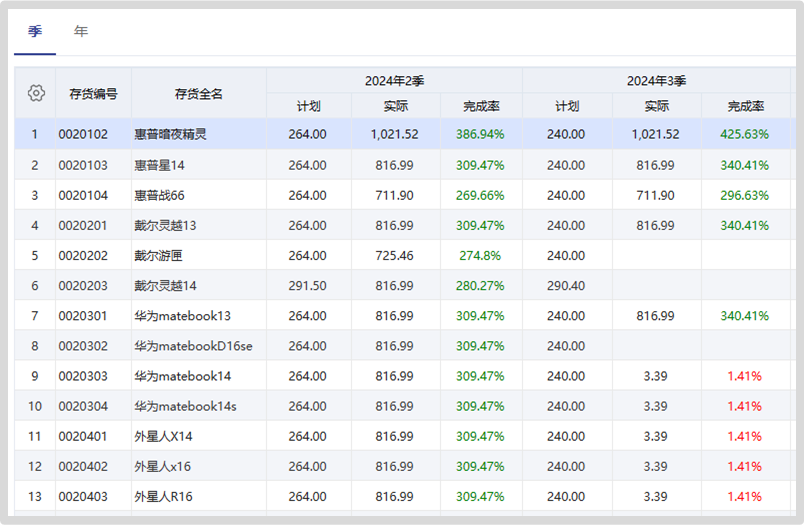This screenshot has height=525, width=804.
Task: Click 完成率 header under 2024年3季
Action: point(746,106)
